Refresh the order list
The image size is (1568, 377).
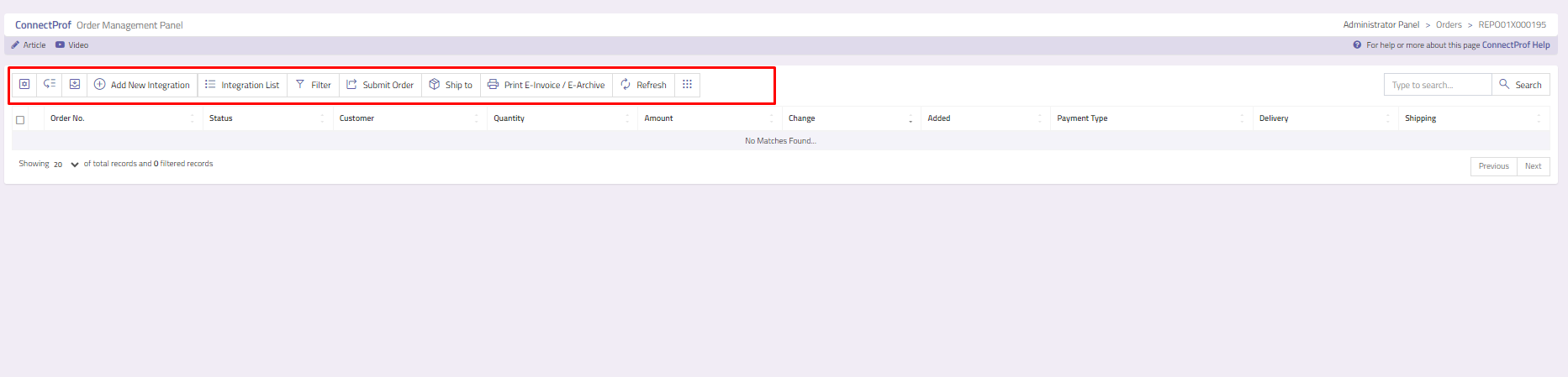[x=643, y=85]
